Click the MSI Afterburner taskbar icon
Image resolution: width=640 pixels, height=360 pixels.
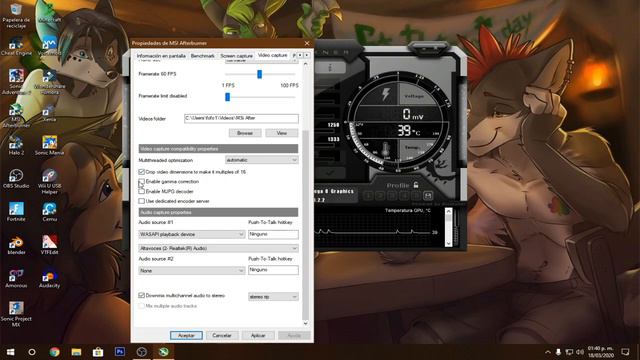[x=164, y=352]
